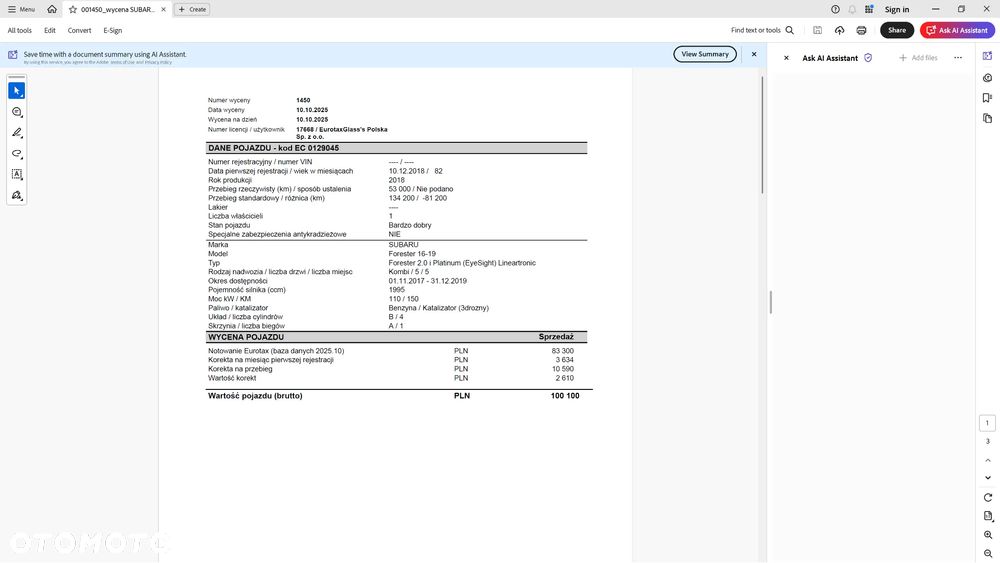The width and height of the screenshot is (1000, 563).
Task: Select the Draw freehand loop tool
Action: click(17, 154)
